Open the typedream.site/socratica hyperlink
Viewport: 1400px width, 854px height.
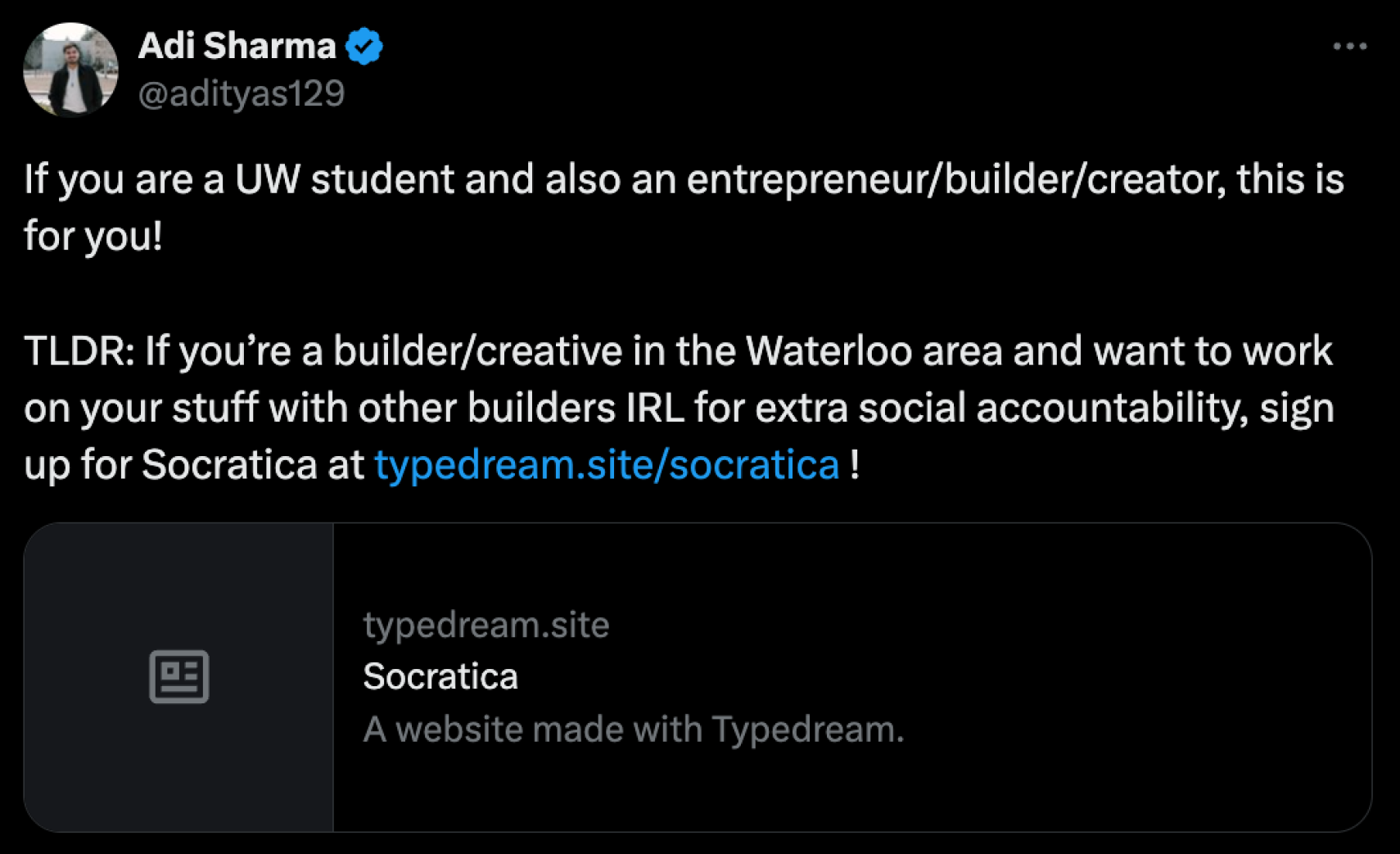(x=607, y=465)
